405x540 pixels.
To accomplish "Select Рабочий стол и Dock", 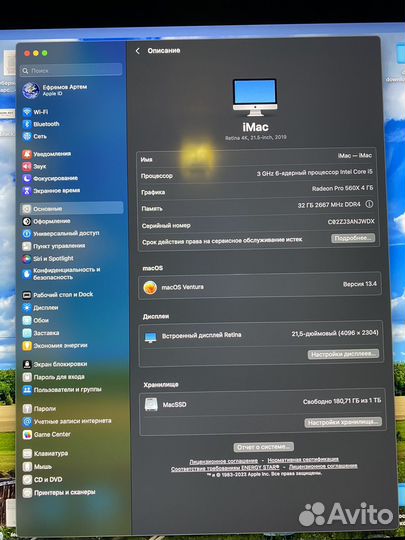I will [58, 295].
